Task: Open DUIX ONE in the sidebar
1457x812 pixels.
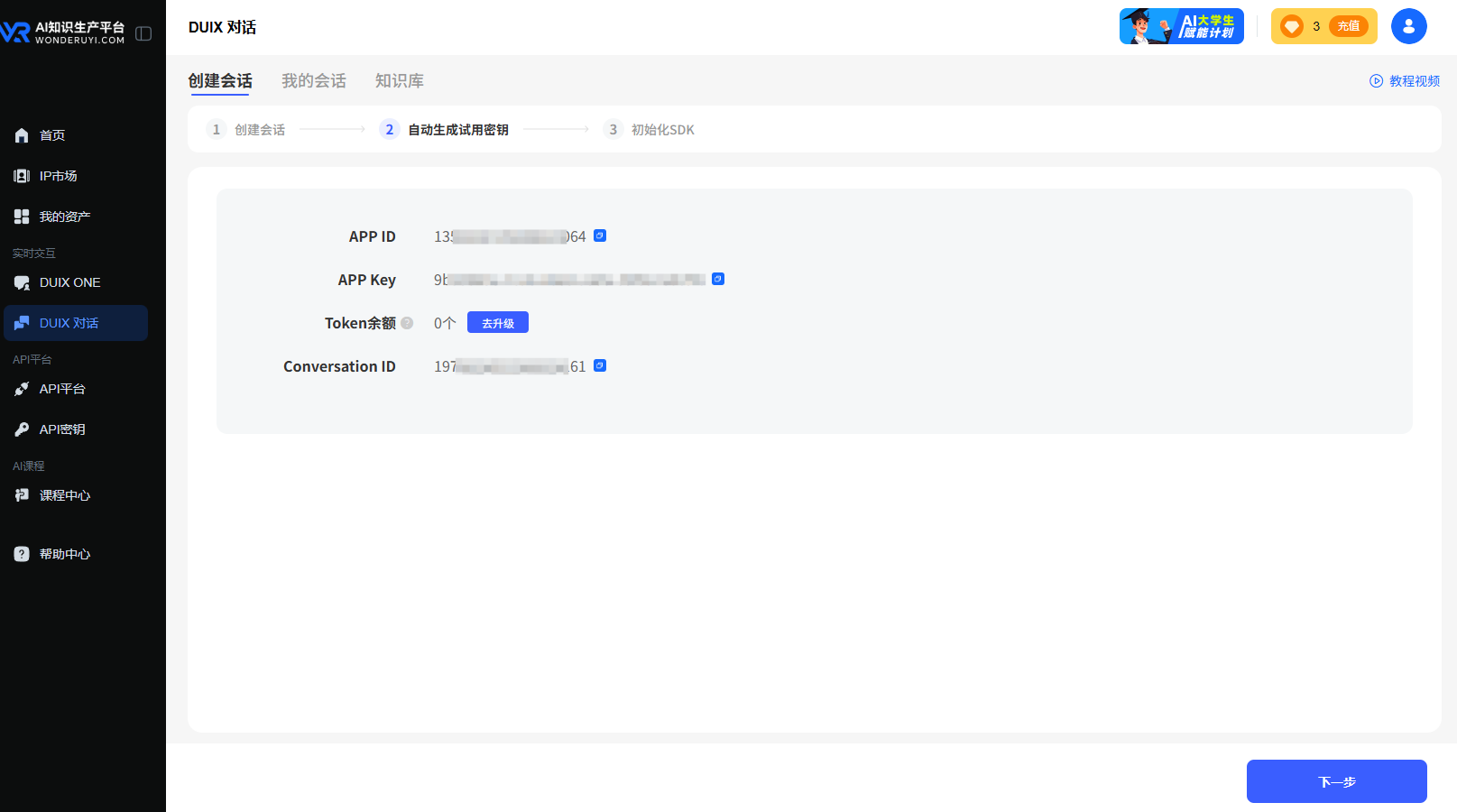Action: 69,282
